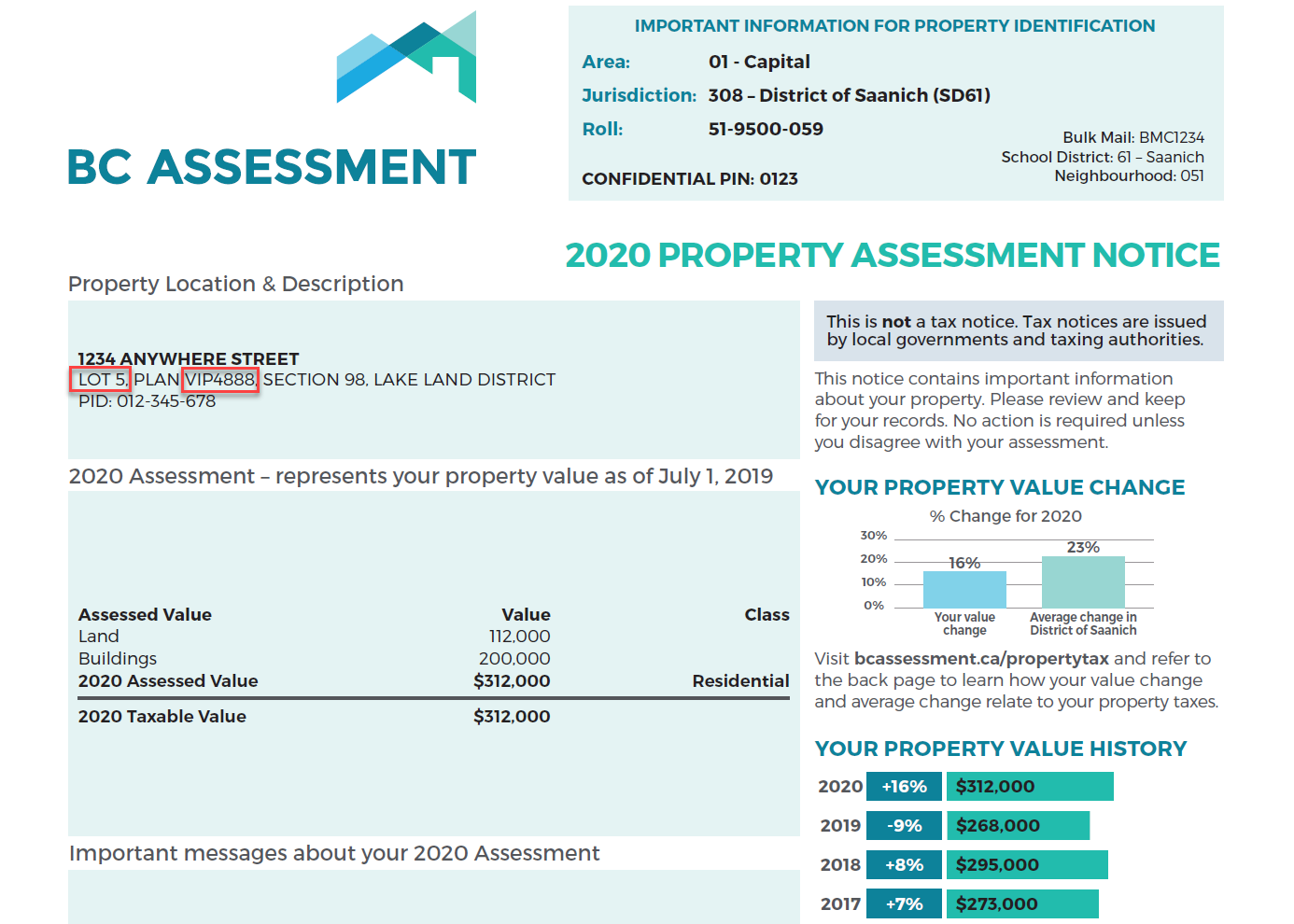Select jurisdiction 308 – District of Saanich (SD61)
The image size is (1294, 924).
(x=849, y=95)
